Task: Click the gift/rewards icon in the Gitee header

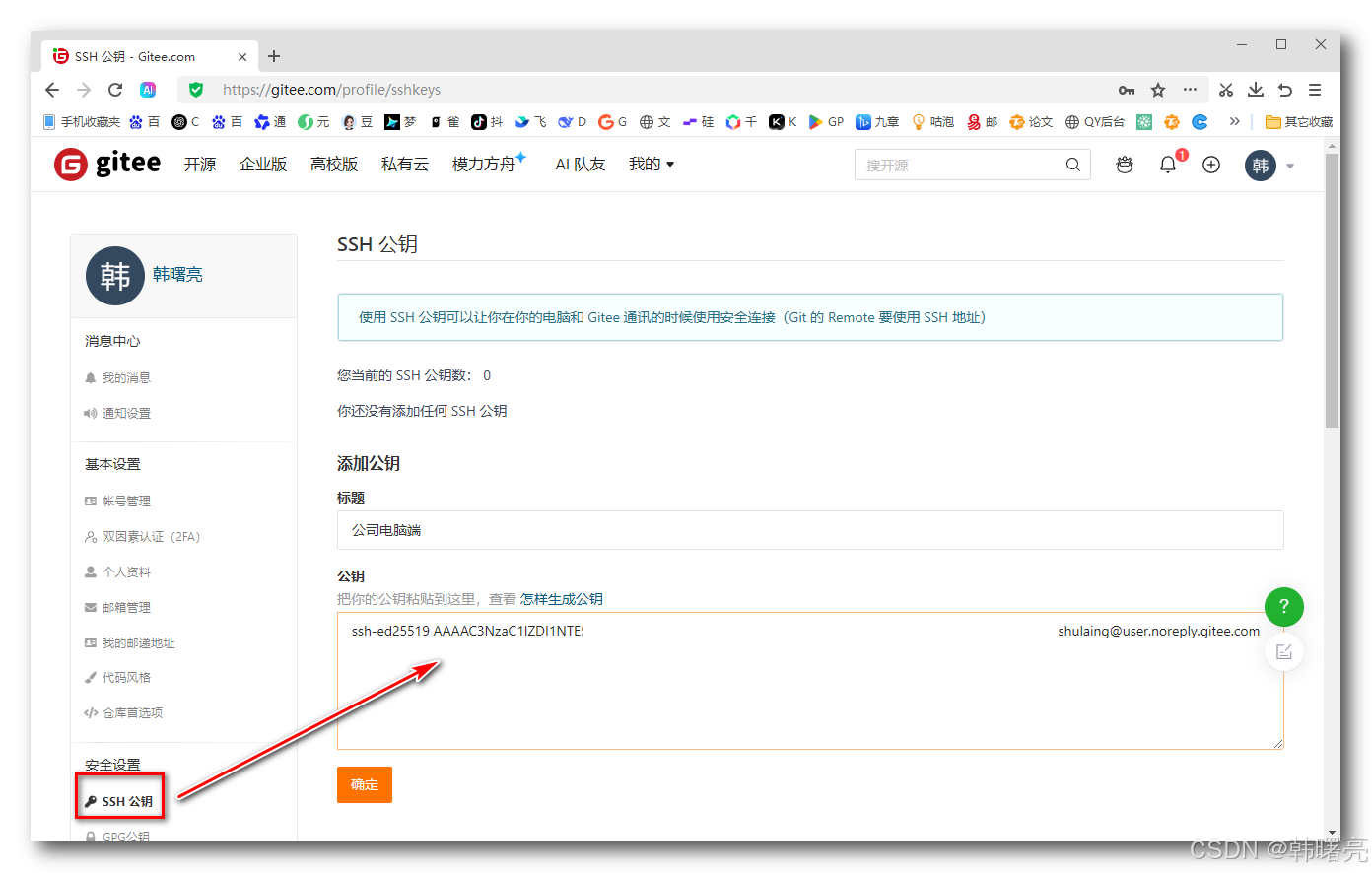Action: tap(1125, 165)
